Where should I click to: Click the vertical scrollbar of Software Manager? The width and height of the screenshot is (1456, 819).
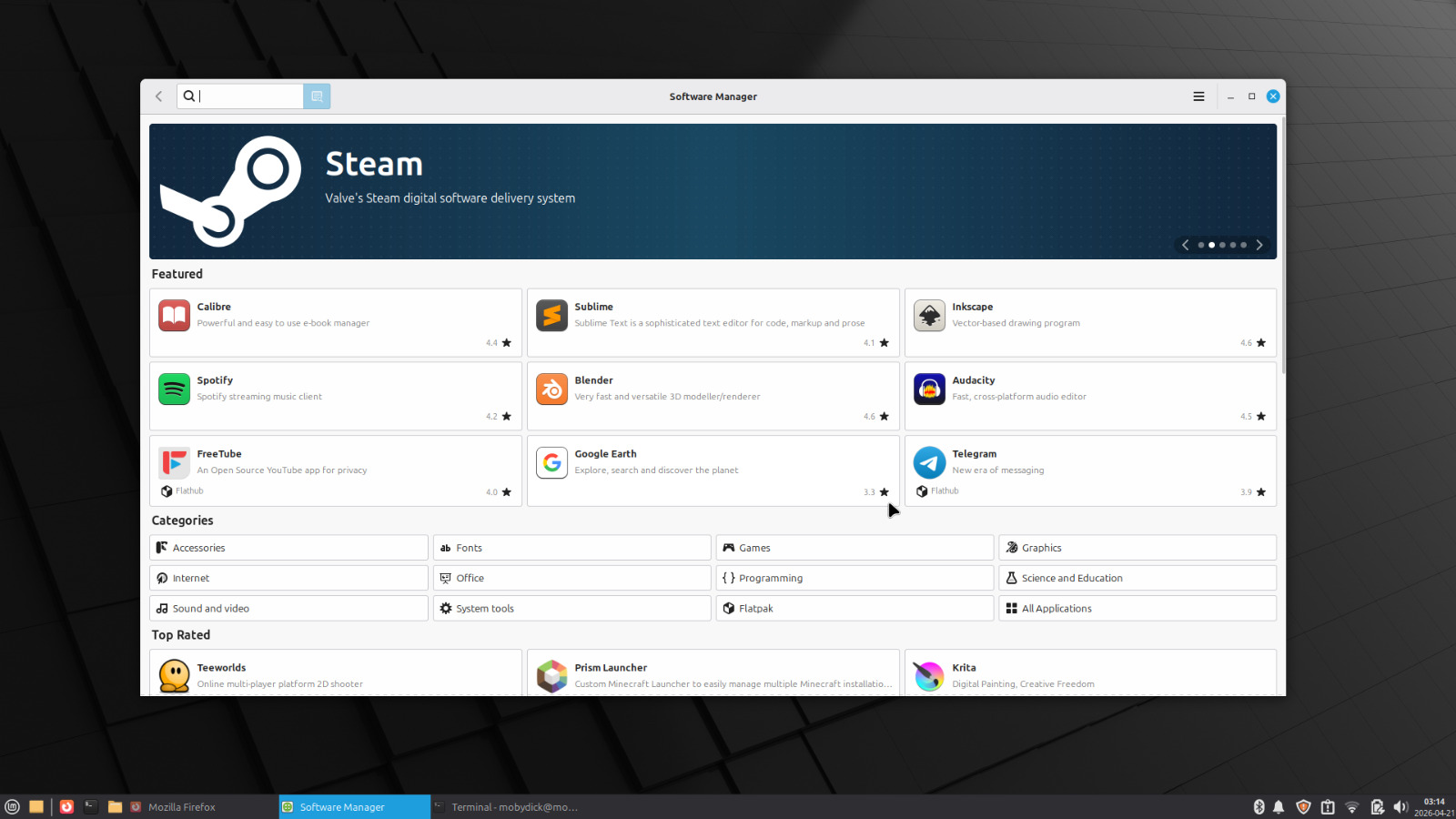click(x=1283, y=246)
